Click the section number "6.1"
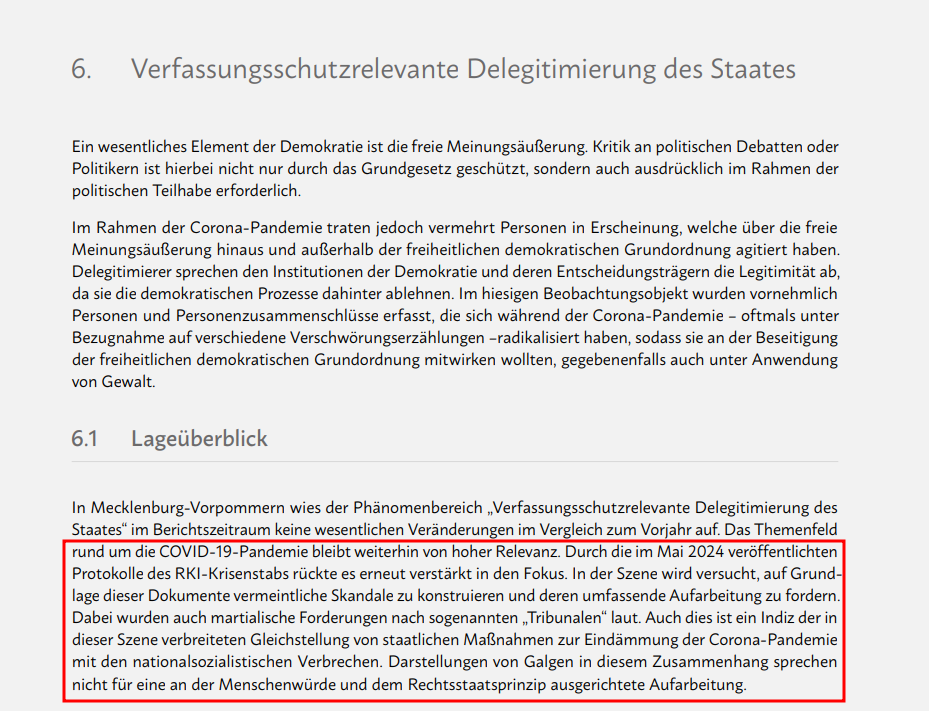 click(84, 439)
